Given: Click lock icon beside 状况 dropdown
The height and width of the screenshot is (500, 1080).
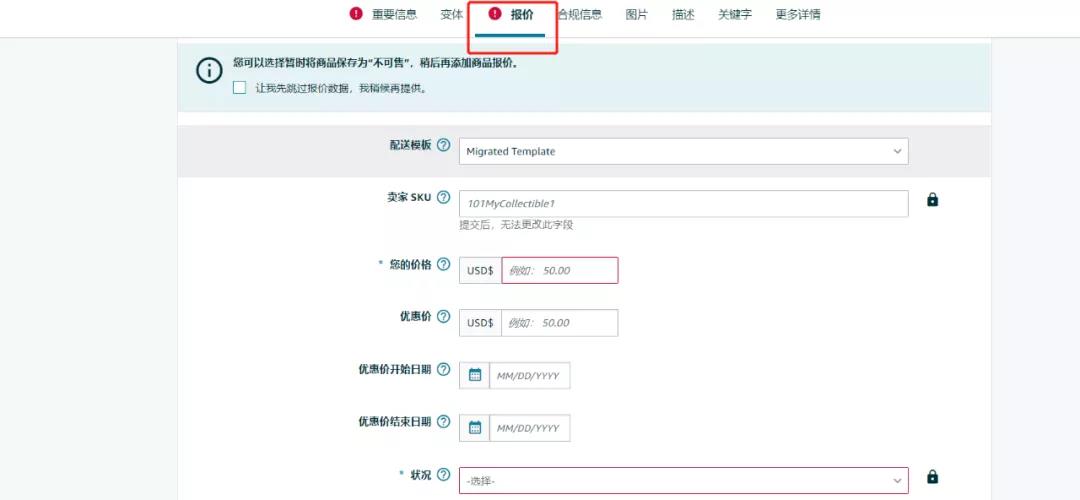Looking at the screenshot, I should click(932, 477).
